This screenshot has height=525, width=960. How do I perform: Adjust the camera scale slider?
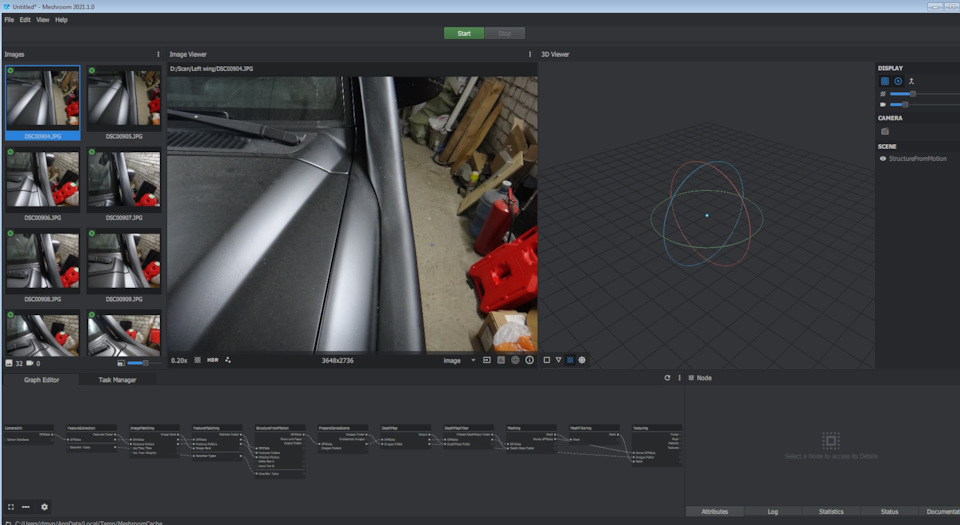(x=924, y=105)
